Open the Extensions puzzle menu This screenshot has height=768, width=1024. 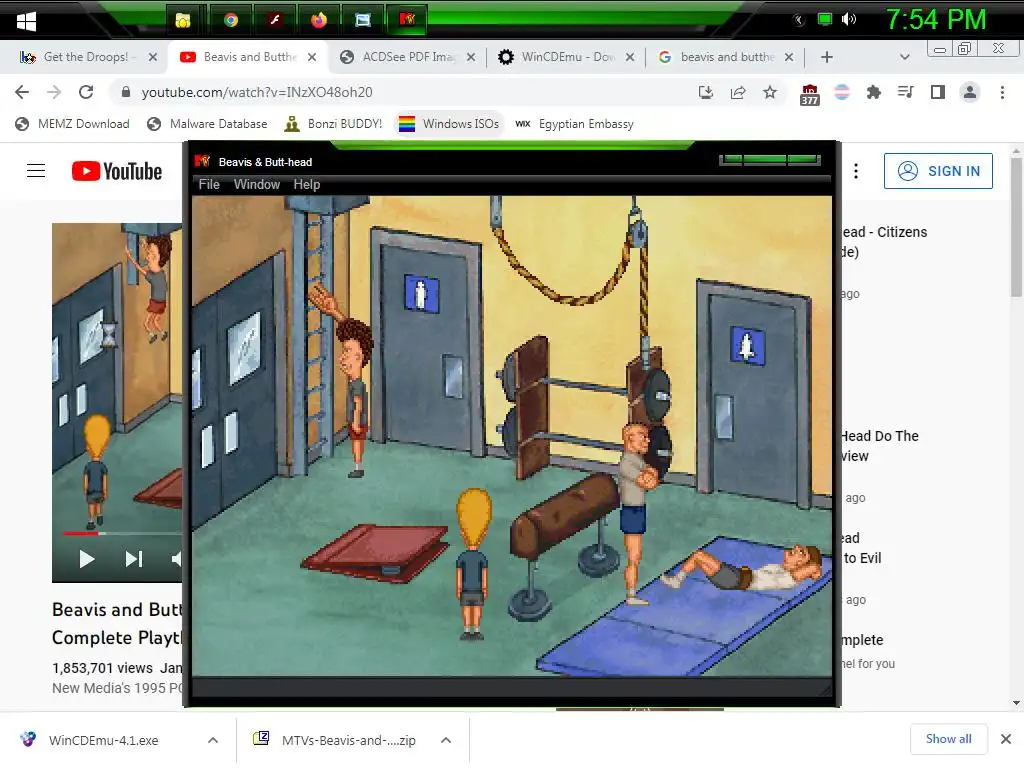point(874,92)
